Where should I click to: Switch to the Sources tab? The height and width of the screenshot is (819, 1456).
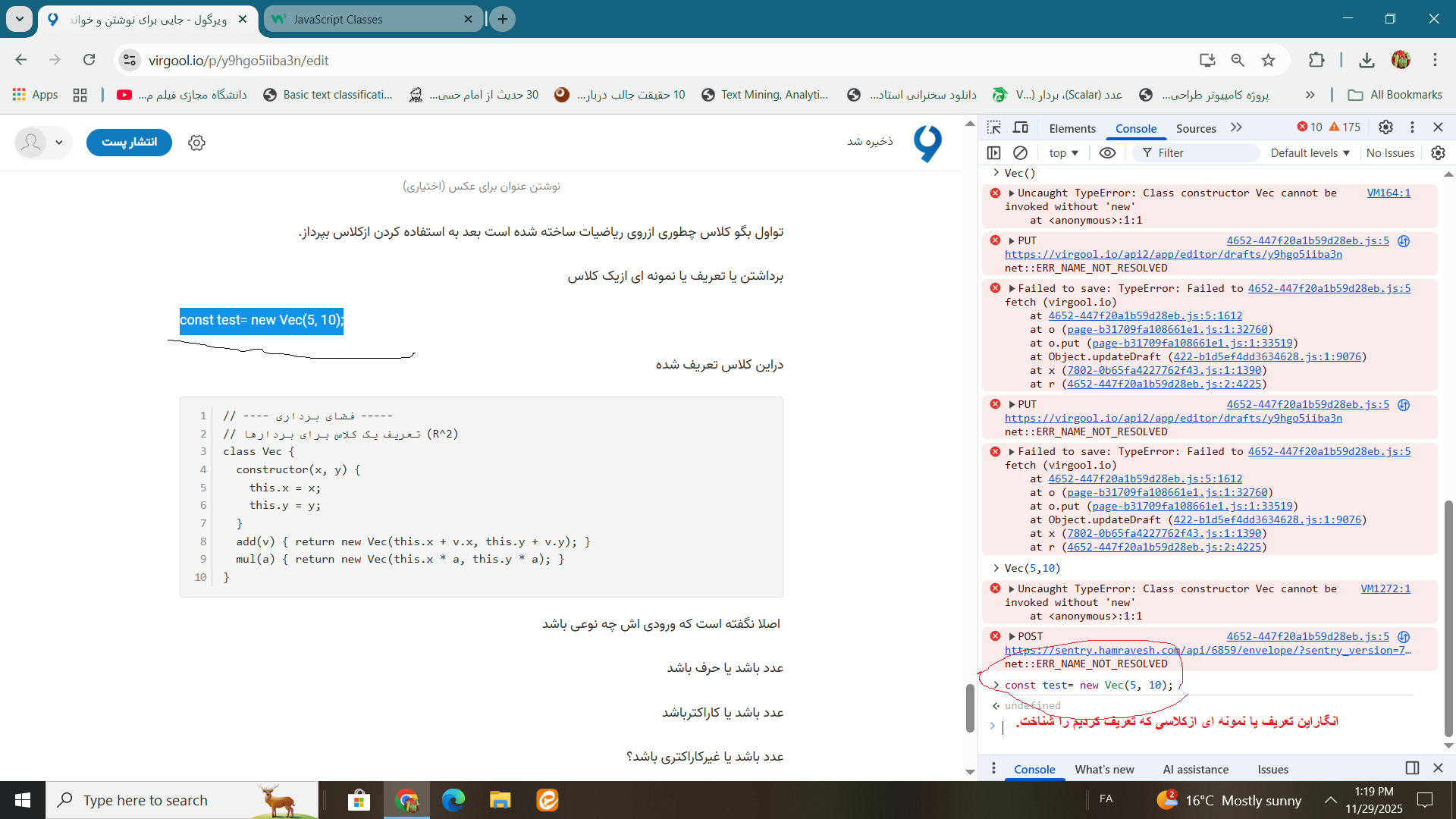[1195, 128]
